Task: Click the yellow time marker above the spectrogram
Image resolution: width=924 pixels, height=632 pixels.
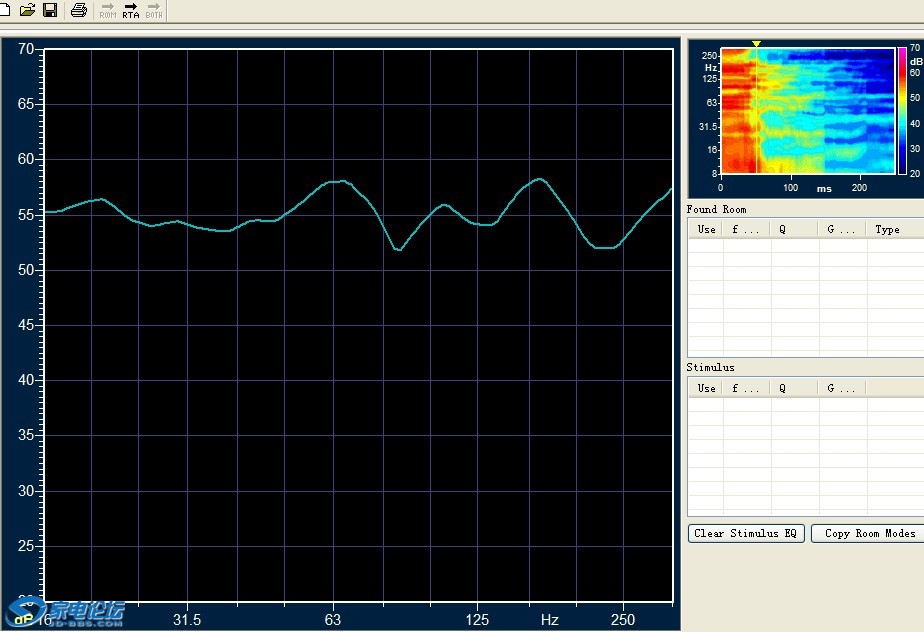Action: click(x=756, y=44)
